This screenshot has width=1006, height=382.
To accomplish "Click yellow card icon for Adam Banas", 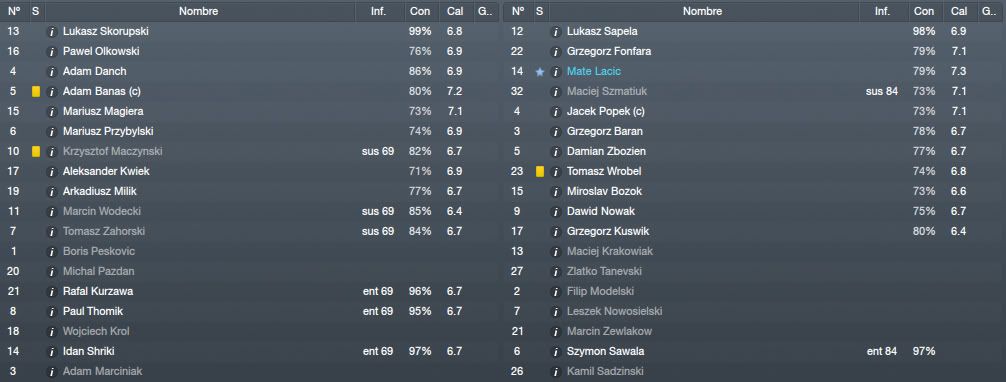I will pos(36,92).
